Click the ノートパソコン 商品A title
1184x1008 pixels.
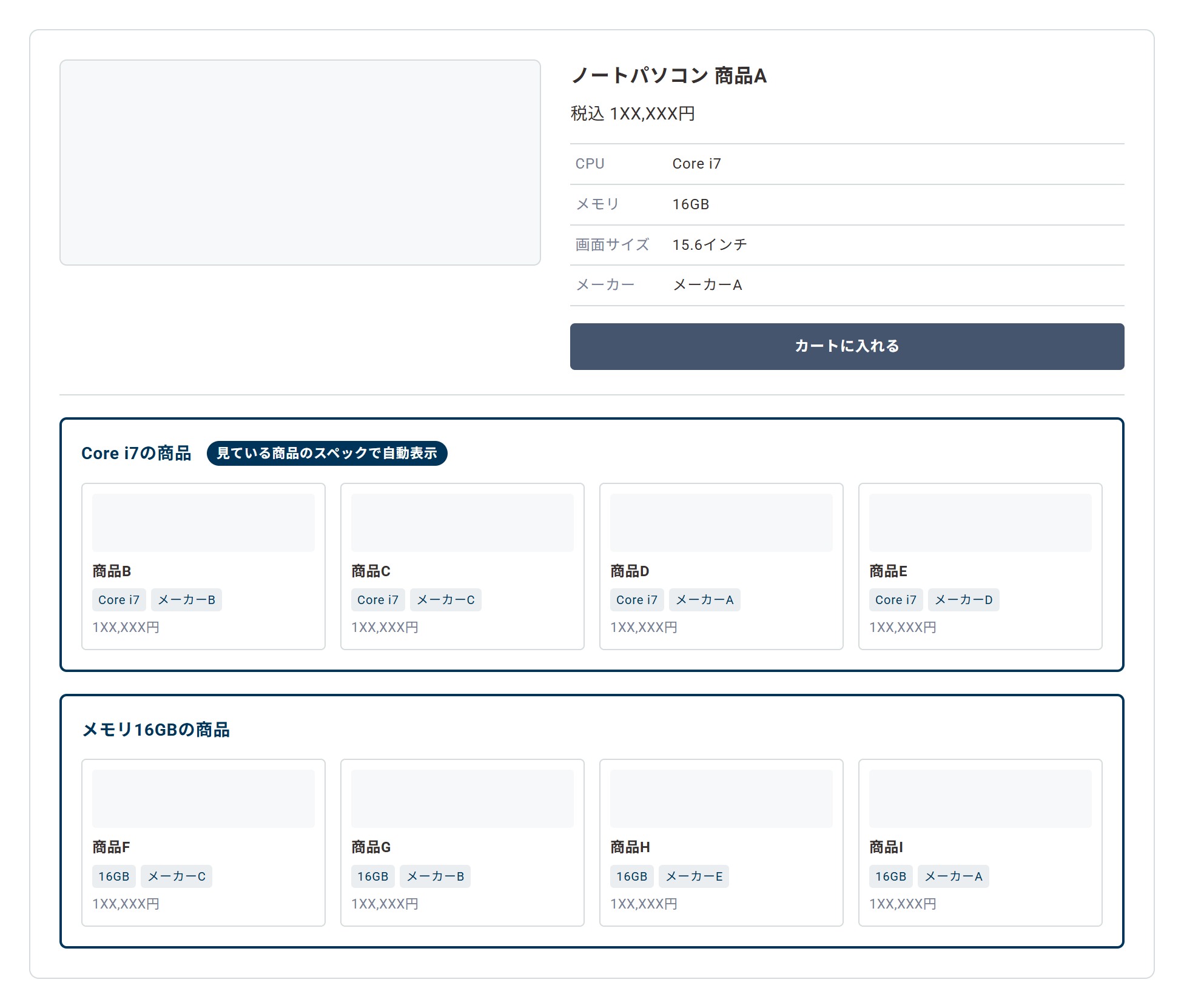669,76
